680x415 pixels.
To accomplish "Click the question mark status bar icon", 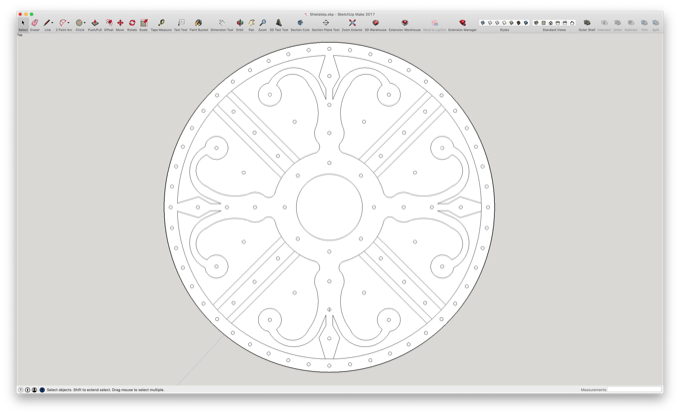I will 20,390.
